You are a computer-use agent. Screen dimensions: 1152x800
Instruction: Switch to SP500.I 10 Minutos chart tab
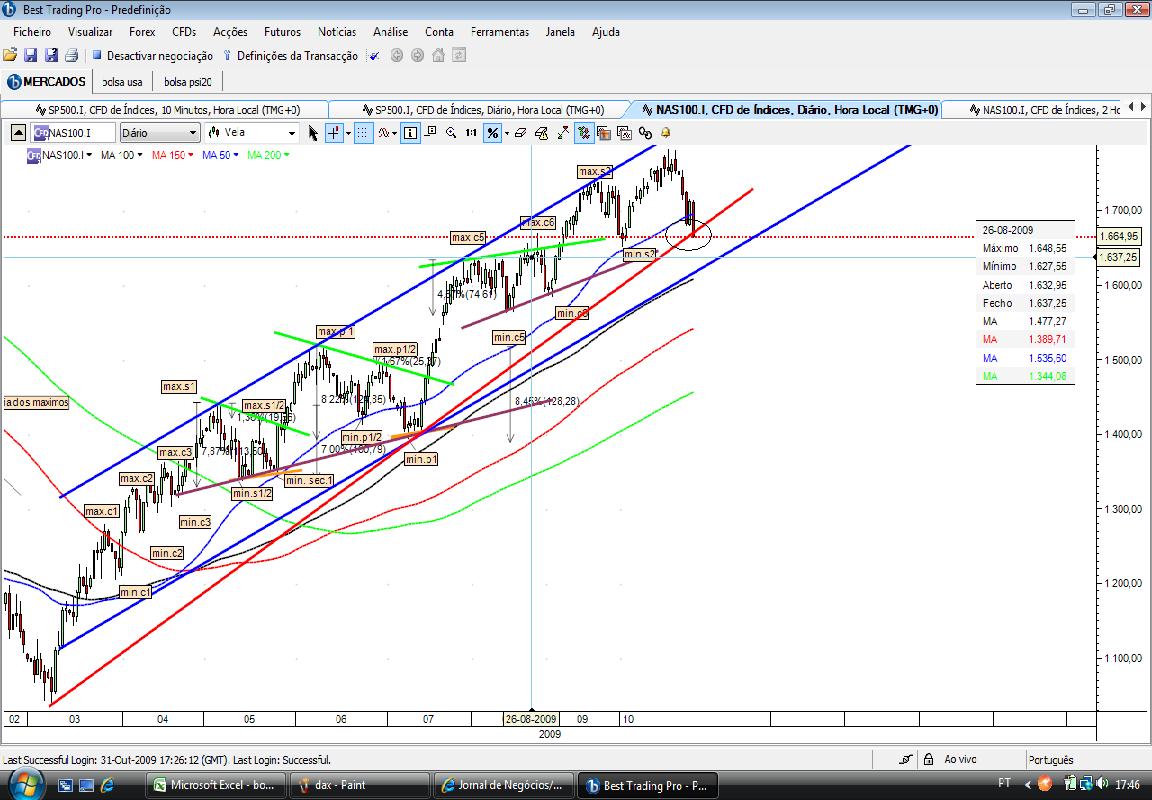pyautogui.click(x=167, y=109)
